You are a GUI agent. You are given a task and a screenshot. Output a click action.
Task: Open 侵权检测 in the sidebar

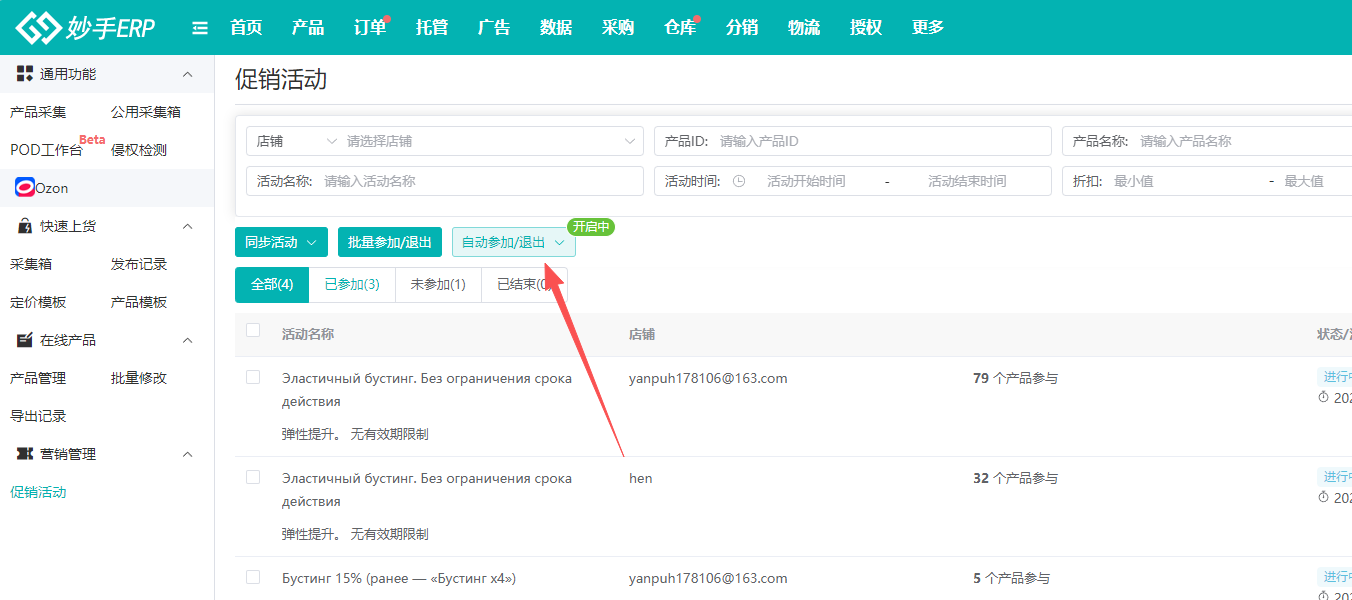tap(139, 150)
